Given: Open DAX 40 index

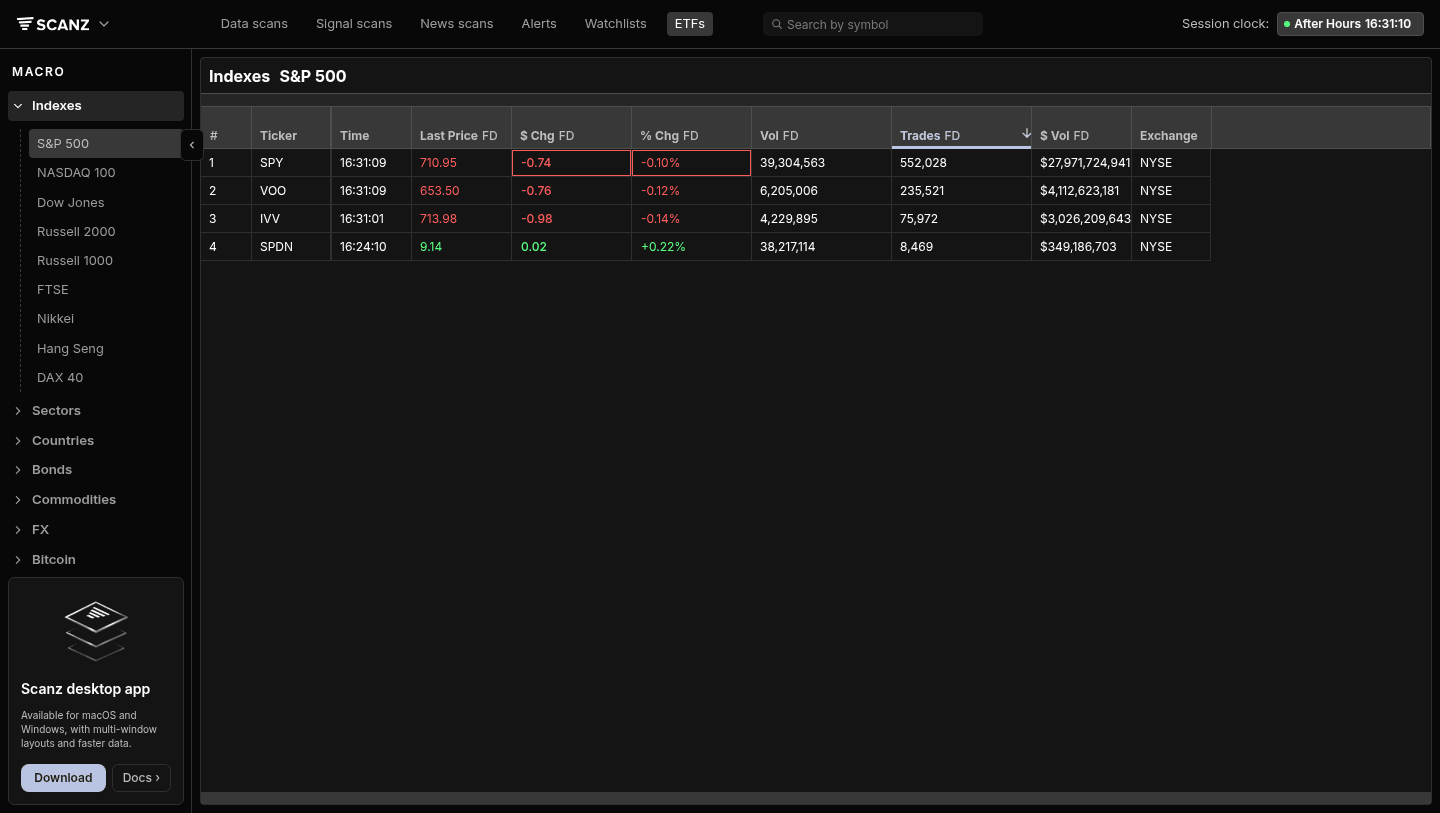Looking at the screenshot, I should (x=60, y=378).
